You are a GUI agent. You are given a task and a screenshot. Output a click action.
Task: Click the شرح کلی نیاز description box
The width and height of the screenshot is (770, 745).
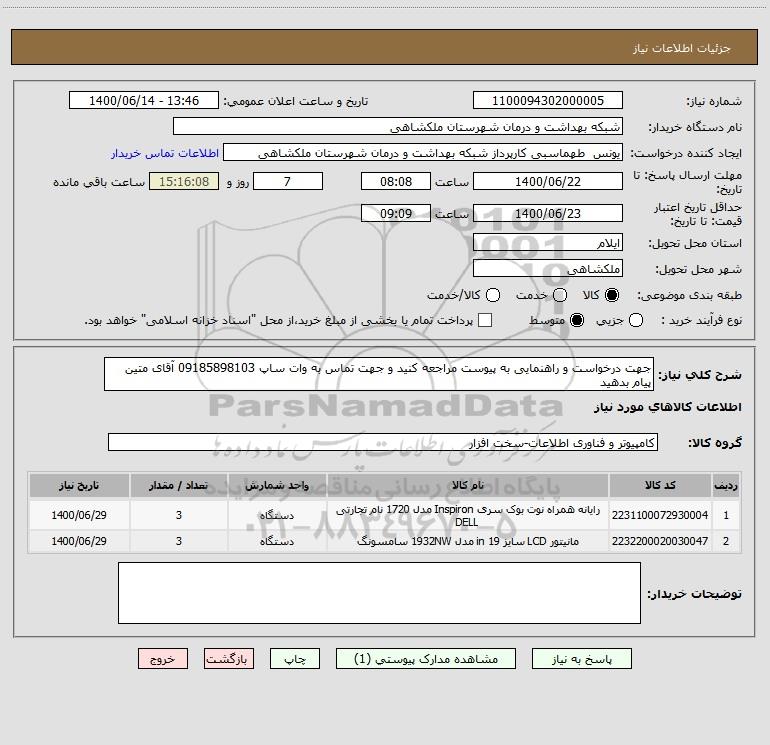[x=379, y=374]
